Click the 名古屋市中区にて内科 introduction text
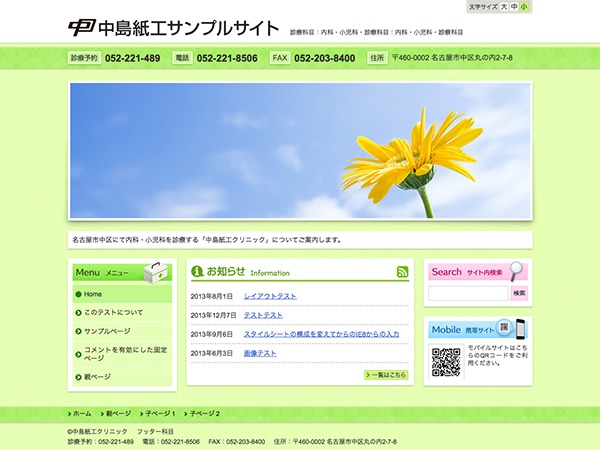Screen dimensions: 600x450 click(x=207, y=240)
